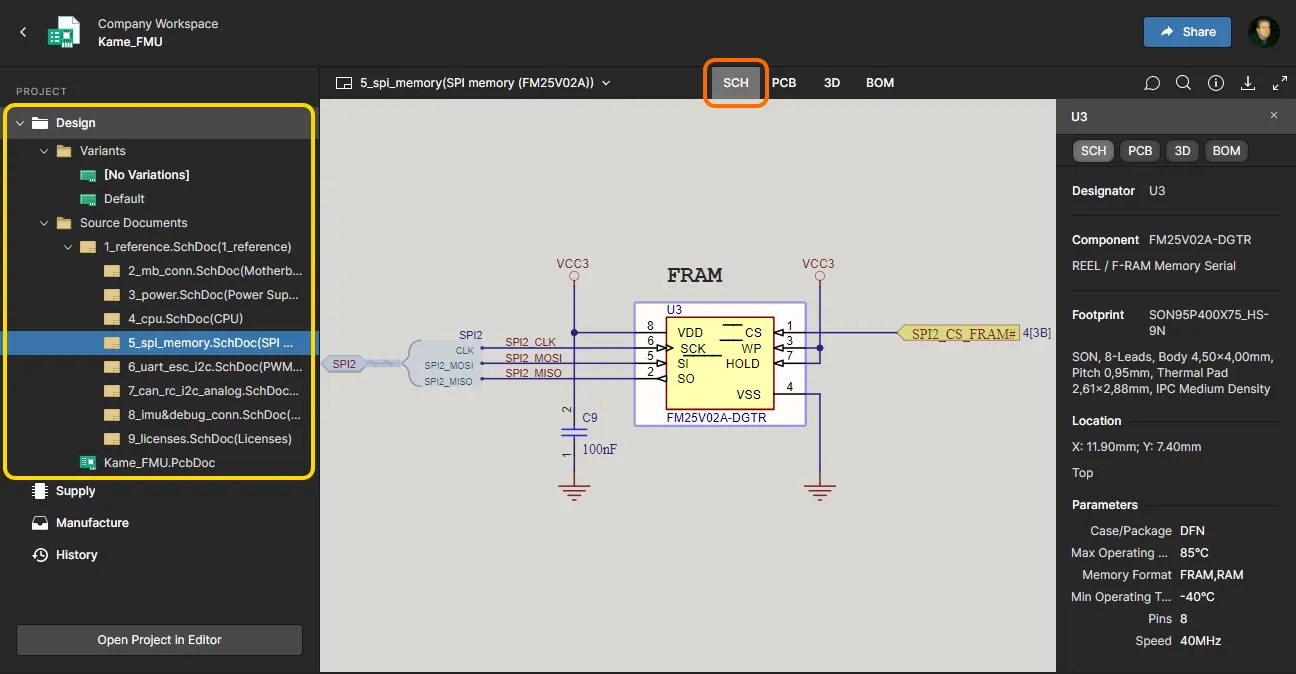Select 3D tab in U3 panel
The image size is (1296, 674).
[x=1183, y=151]
